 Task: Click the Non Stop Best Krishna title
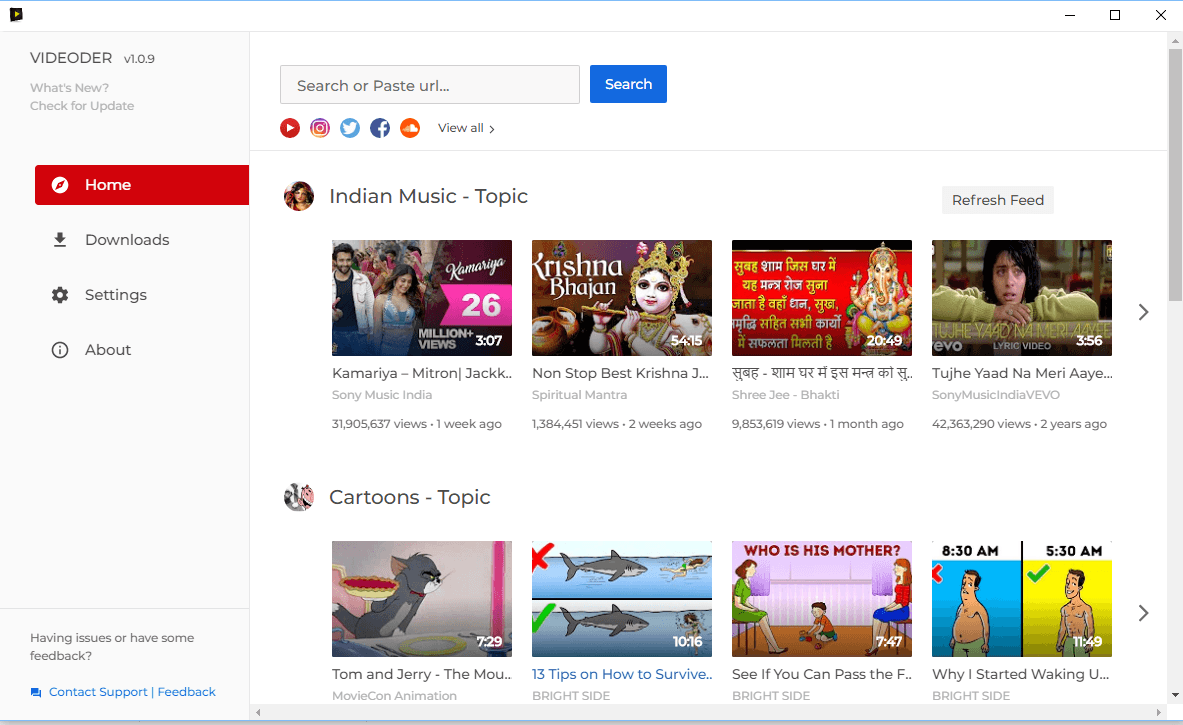click(620, 373)
